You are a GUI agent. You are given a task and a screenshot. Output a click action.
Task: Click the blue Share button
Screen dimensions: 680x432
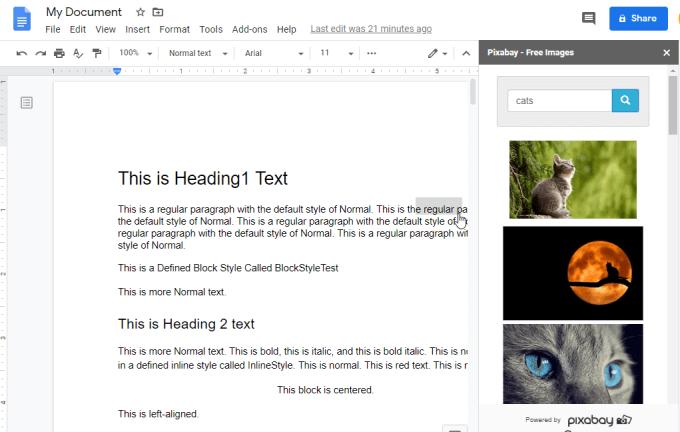click(x=638, y=18)
